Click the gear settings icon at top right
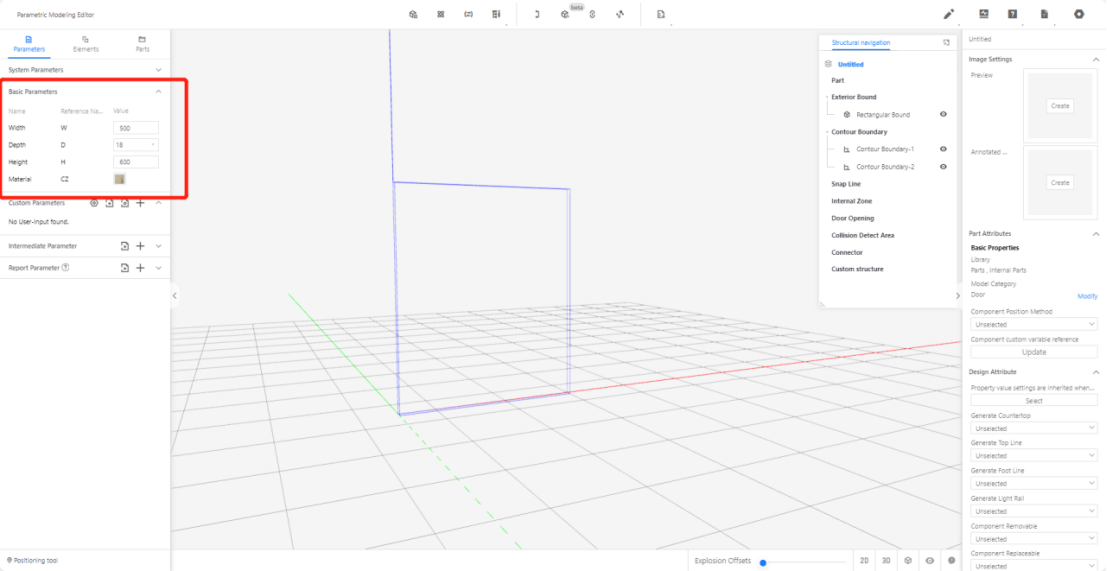 pyautogui.click(x=1078, y=14)
